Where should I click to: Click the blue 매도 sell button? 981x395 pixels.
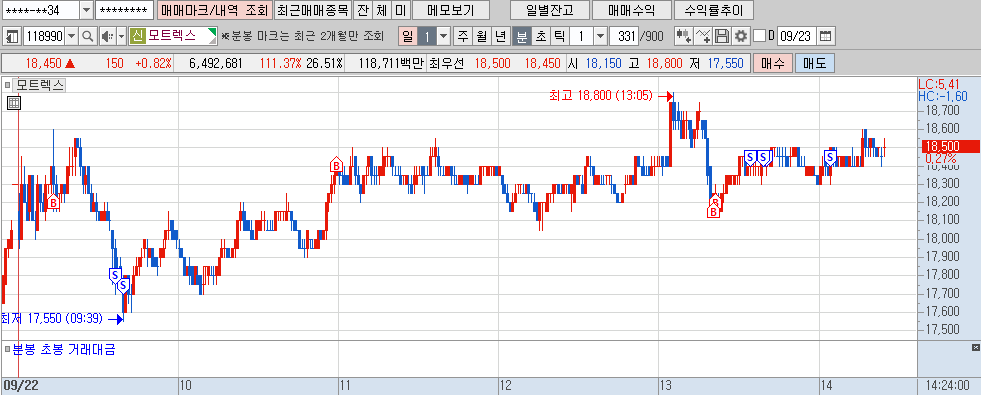coord(815,63)
